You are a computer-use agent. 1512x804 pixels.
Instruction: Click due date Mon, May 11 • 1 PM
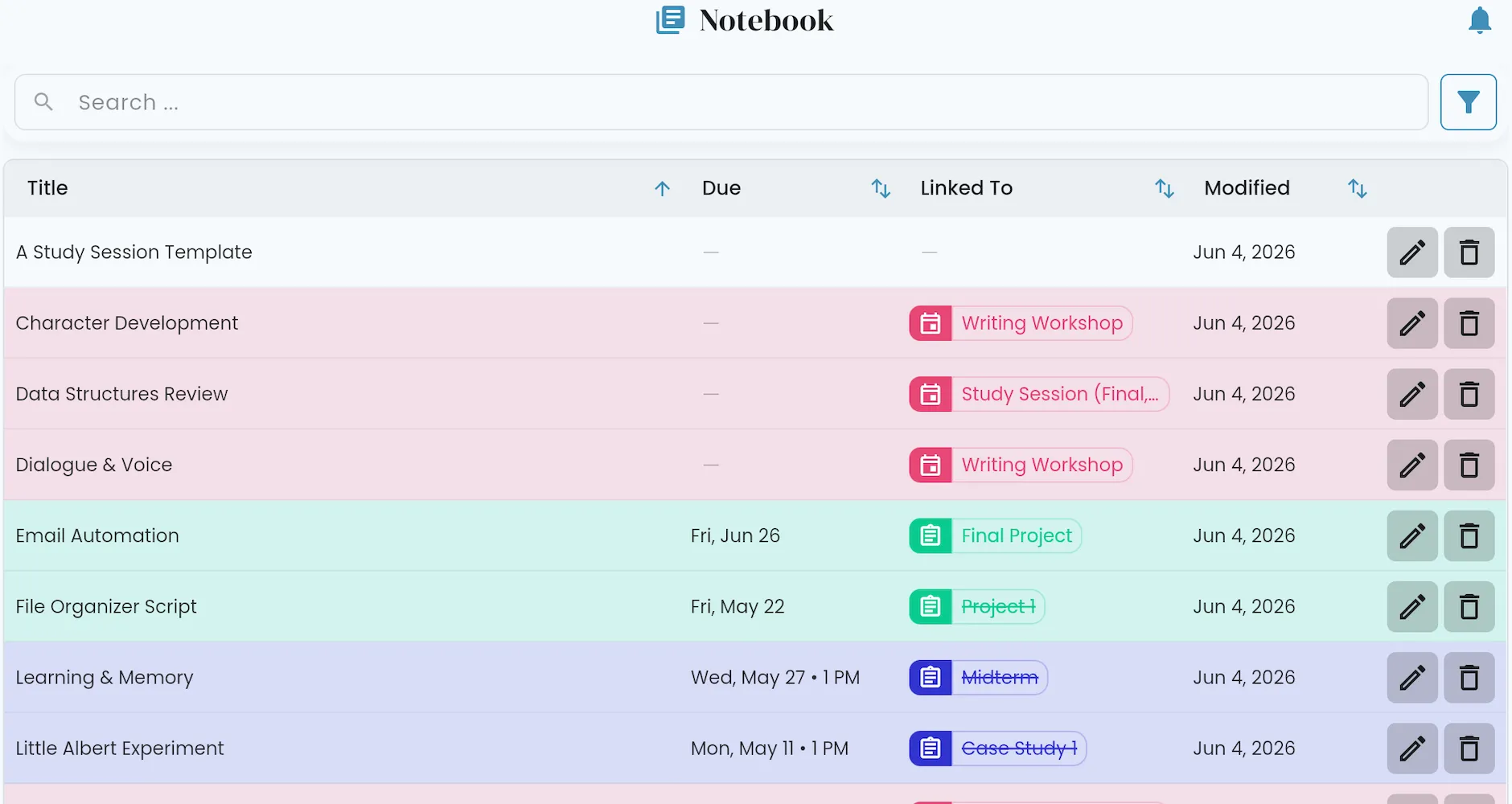pyautogui.click(x=770, y=748)
